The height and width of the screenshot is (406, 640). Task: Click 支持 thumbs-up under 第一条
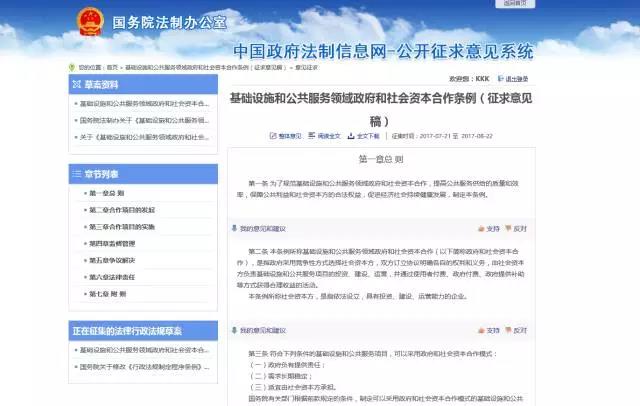tap(491, 229)
